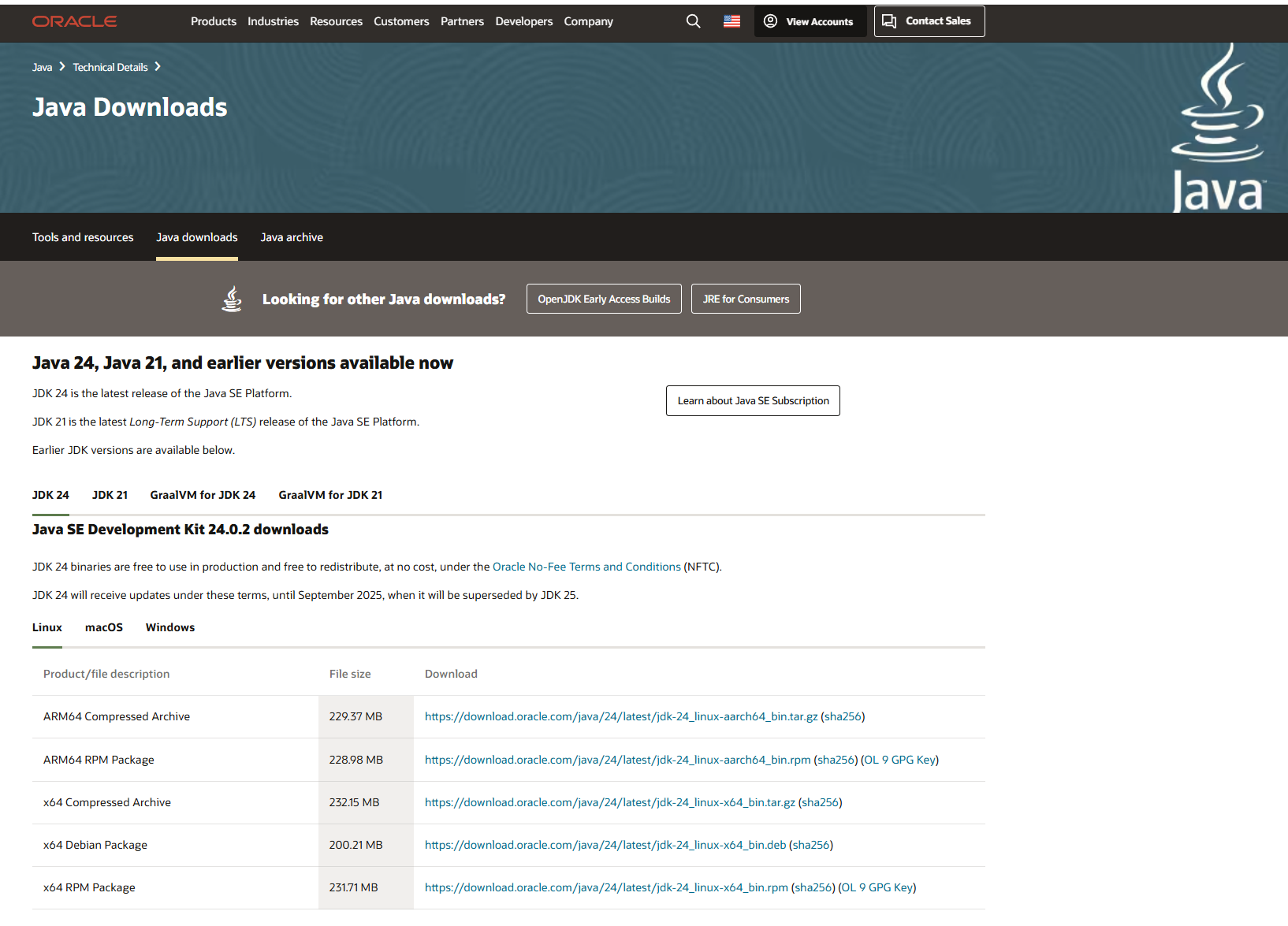This screenshot has height=926, width=1288.
Task: Select the Windows platform tab
Action: click(x=170, y=627)
